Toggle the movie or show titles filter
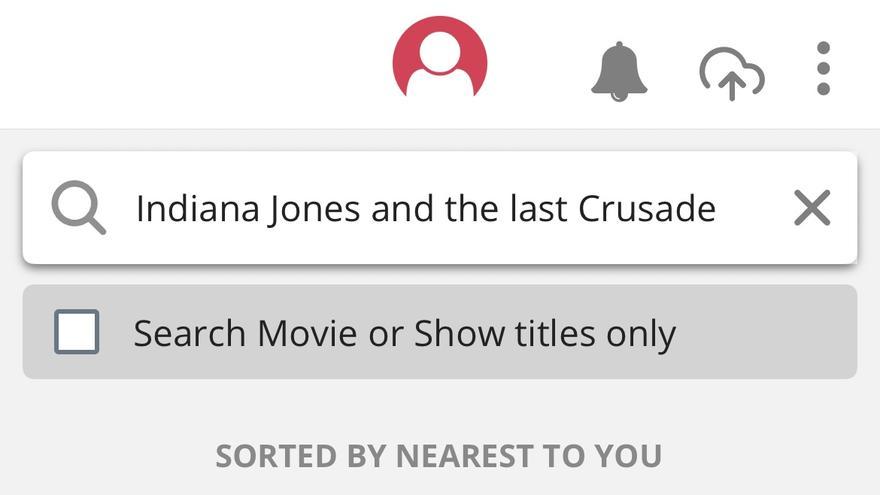Image resolution: width=880 pixels, height=495 pixels. coord(77,332)
